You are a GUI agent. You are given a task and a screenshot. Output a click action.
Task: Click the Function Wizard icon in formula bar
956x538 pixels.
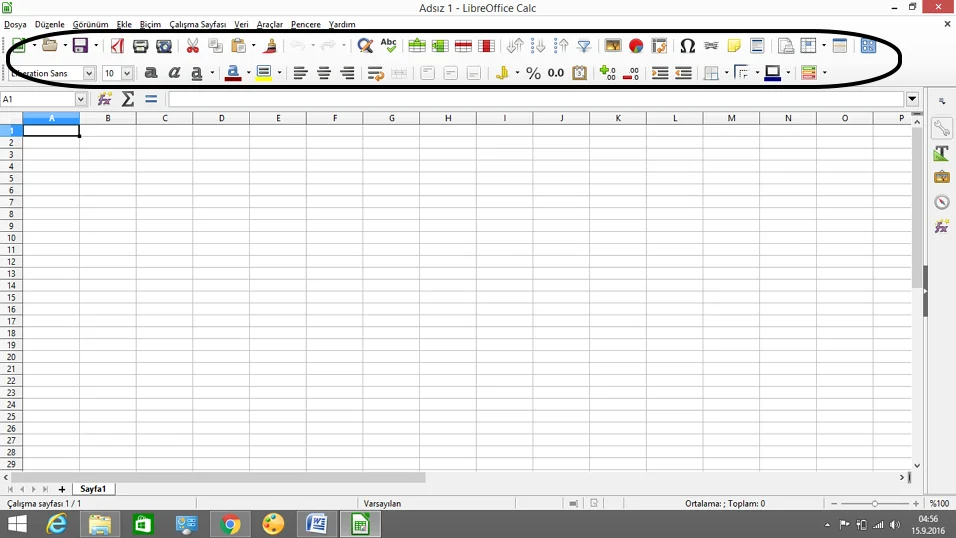tap(104, 99)
